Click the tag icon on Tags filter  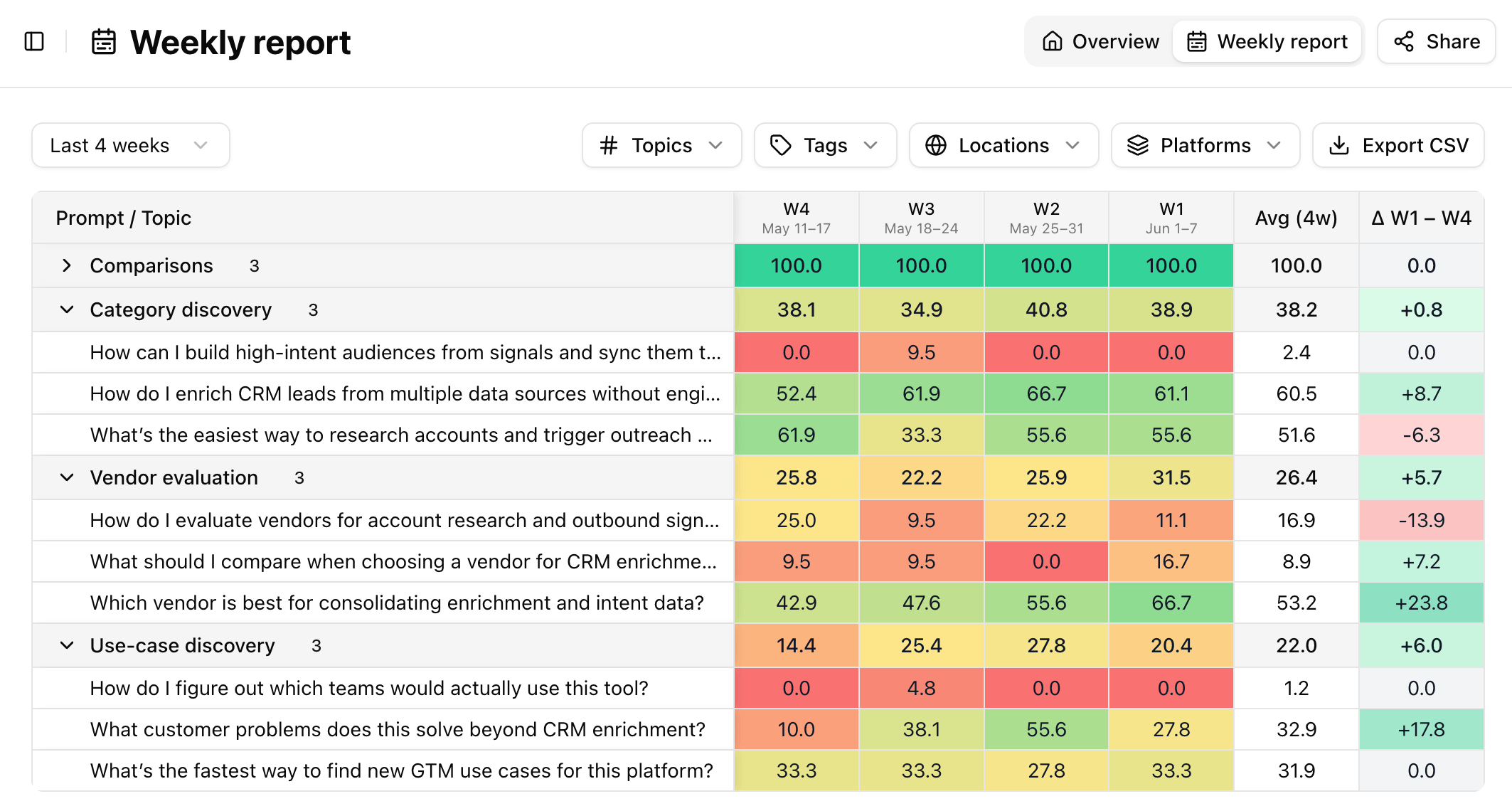781,145
